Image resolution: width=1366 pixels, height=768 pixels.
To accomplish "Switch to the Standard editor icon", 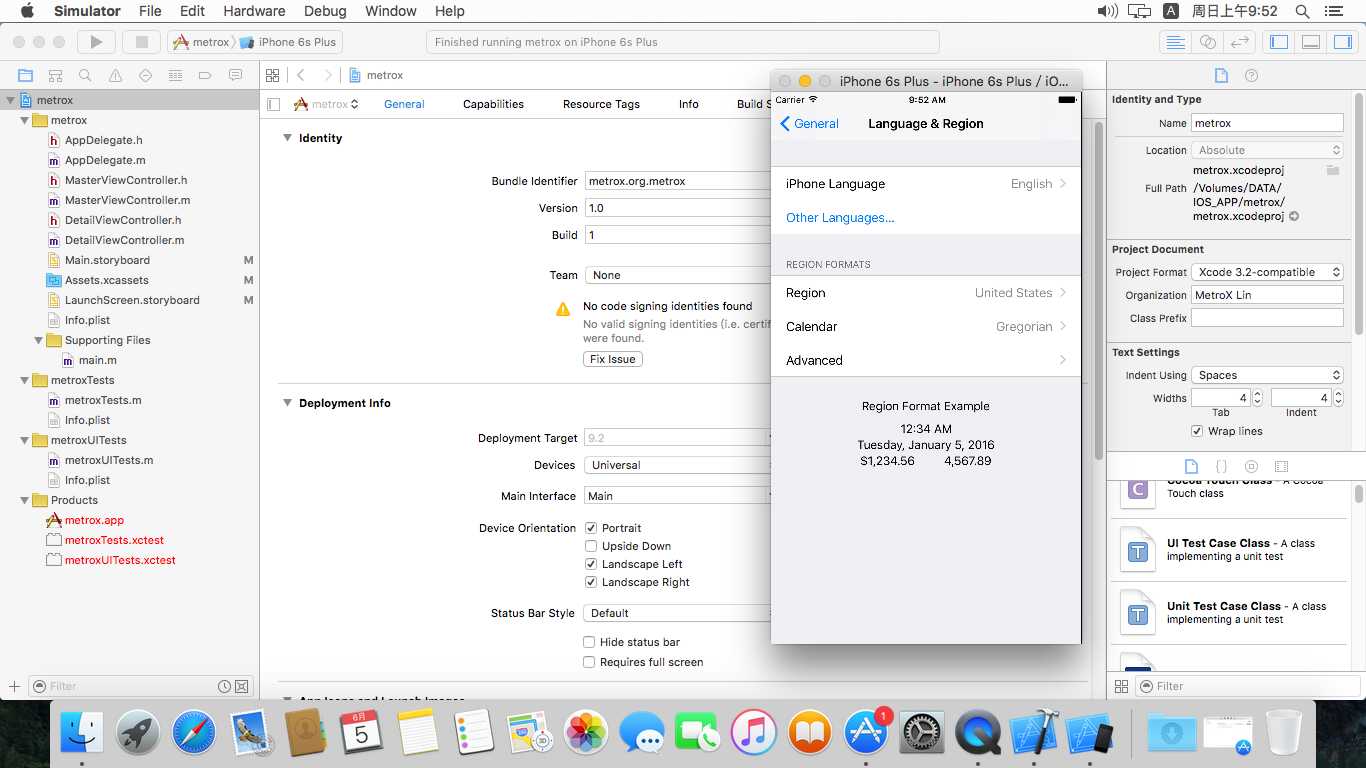I will pos(1175,42).
